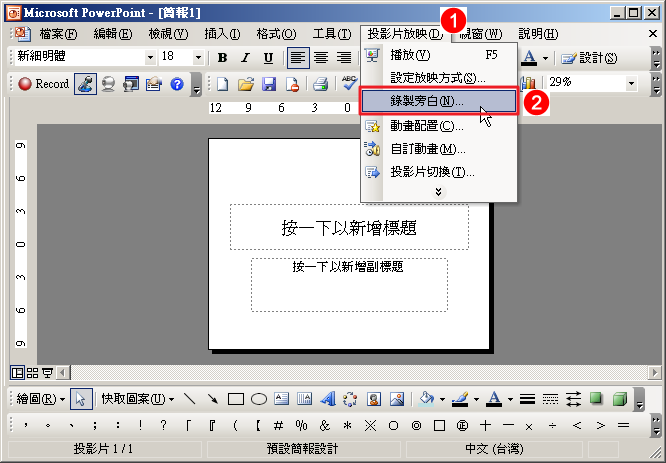Image resolution: width=666 pixels, height=463 pixels.
Task: Open the 格式(O) menu
Action: [x=276, y=34]
